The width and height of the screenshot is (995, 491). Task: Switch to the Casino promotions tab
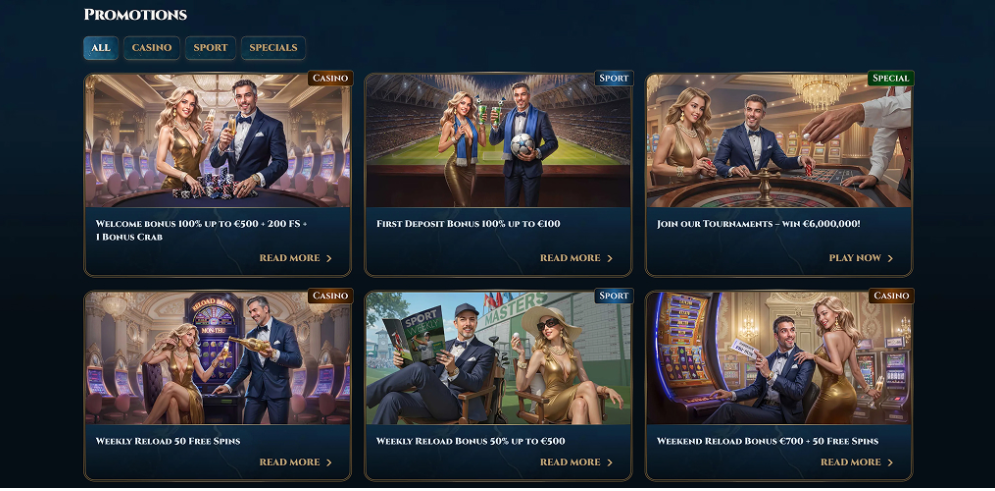[x=152, y=48]
